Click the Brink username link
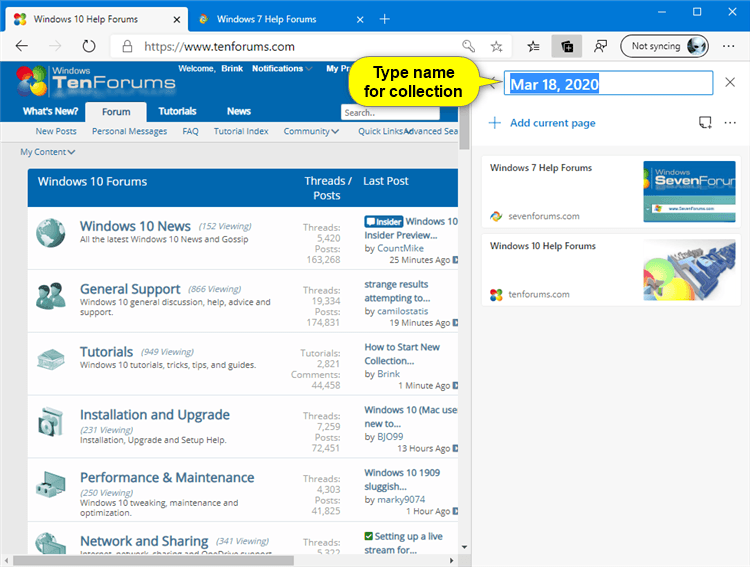This screenshot has height=567, width=750. (x=232, y=68)
